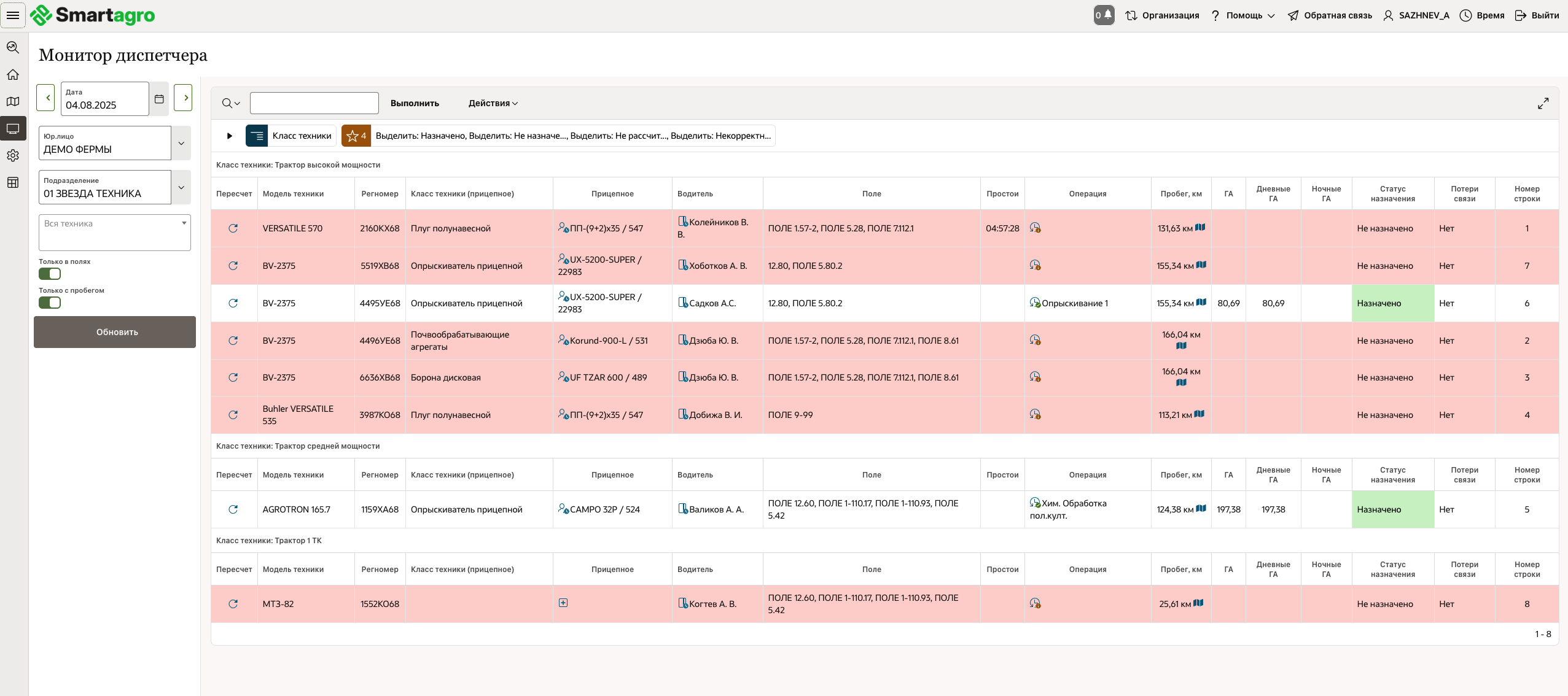Open Подразделение dropdown list
This screenshot has height=696, width=1568.
click(x=181, y=187)
